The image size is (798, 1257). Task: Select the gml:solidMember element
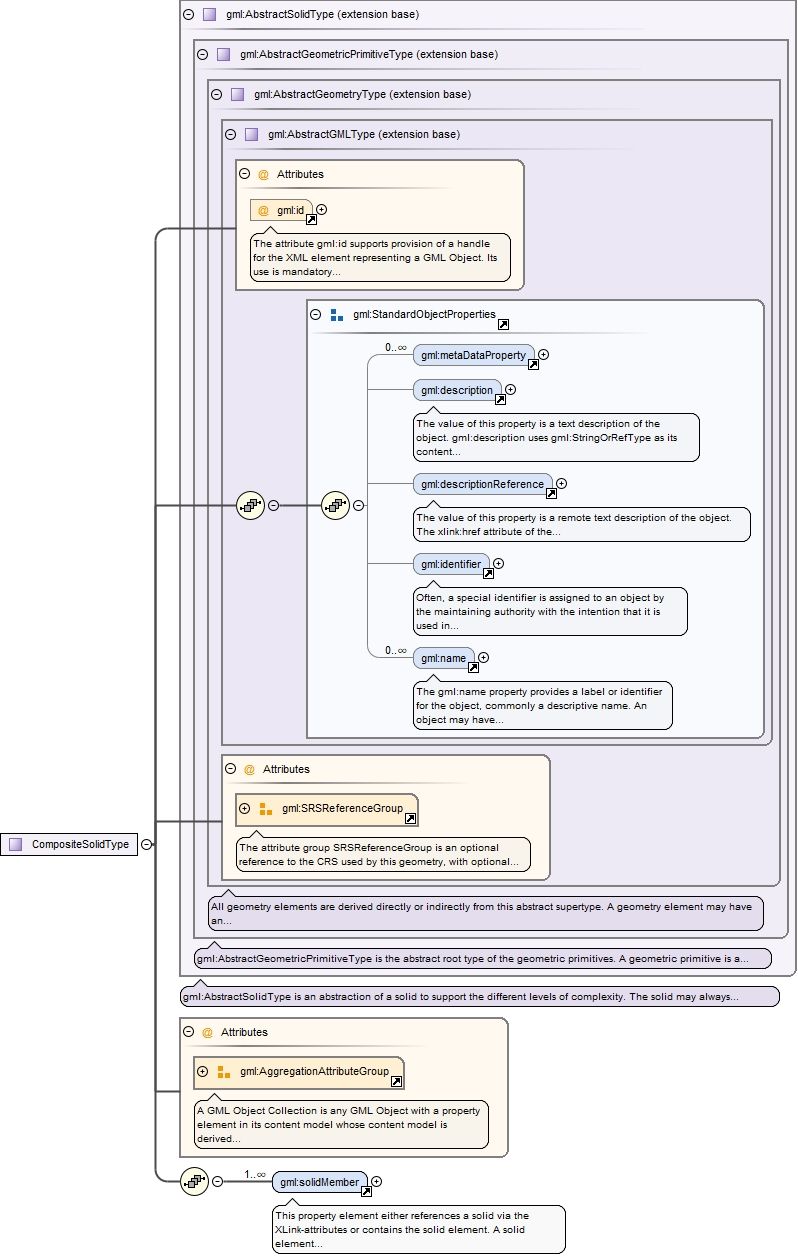click(320, 1182)
